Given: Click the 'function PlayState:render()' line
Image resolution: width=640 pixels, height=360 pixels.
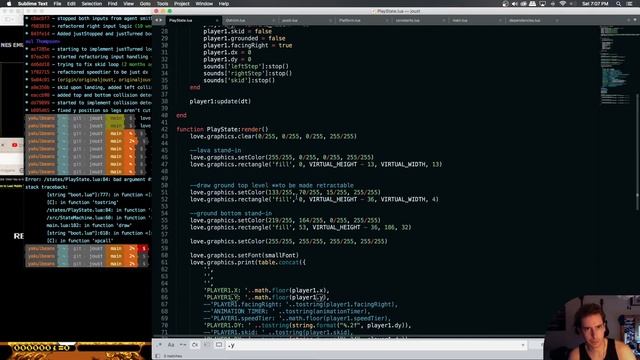Looking at the screenshot, I should click(x=222, y=129).
